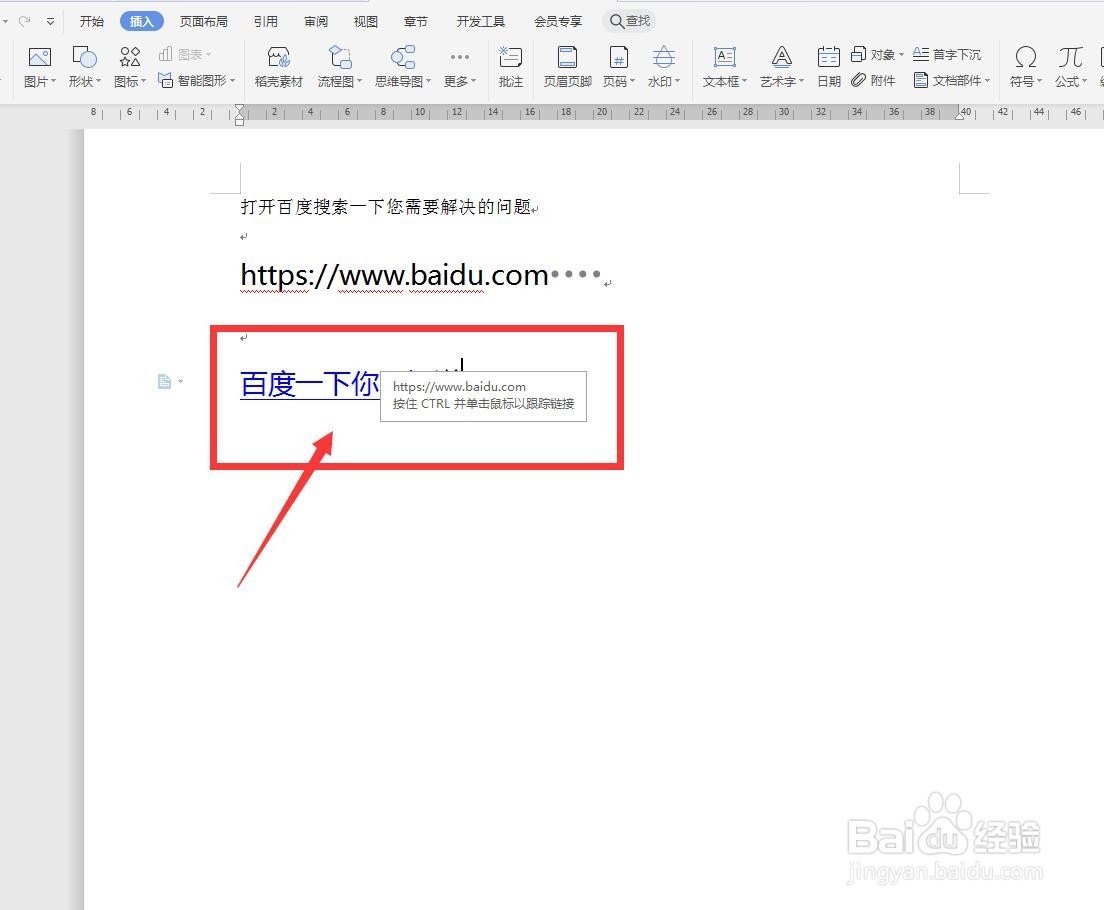Click the redo arrow in quick access toolbar
Viewport: 1104px width, 910px height.
coord(25,21)
